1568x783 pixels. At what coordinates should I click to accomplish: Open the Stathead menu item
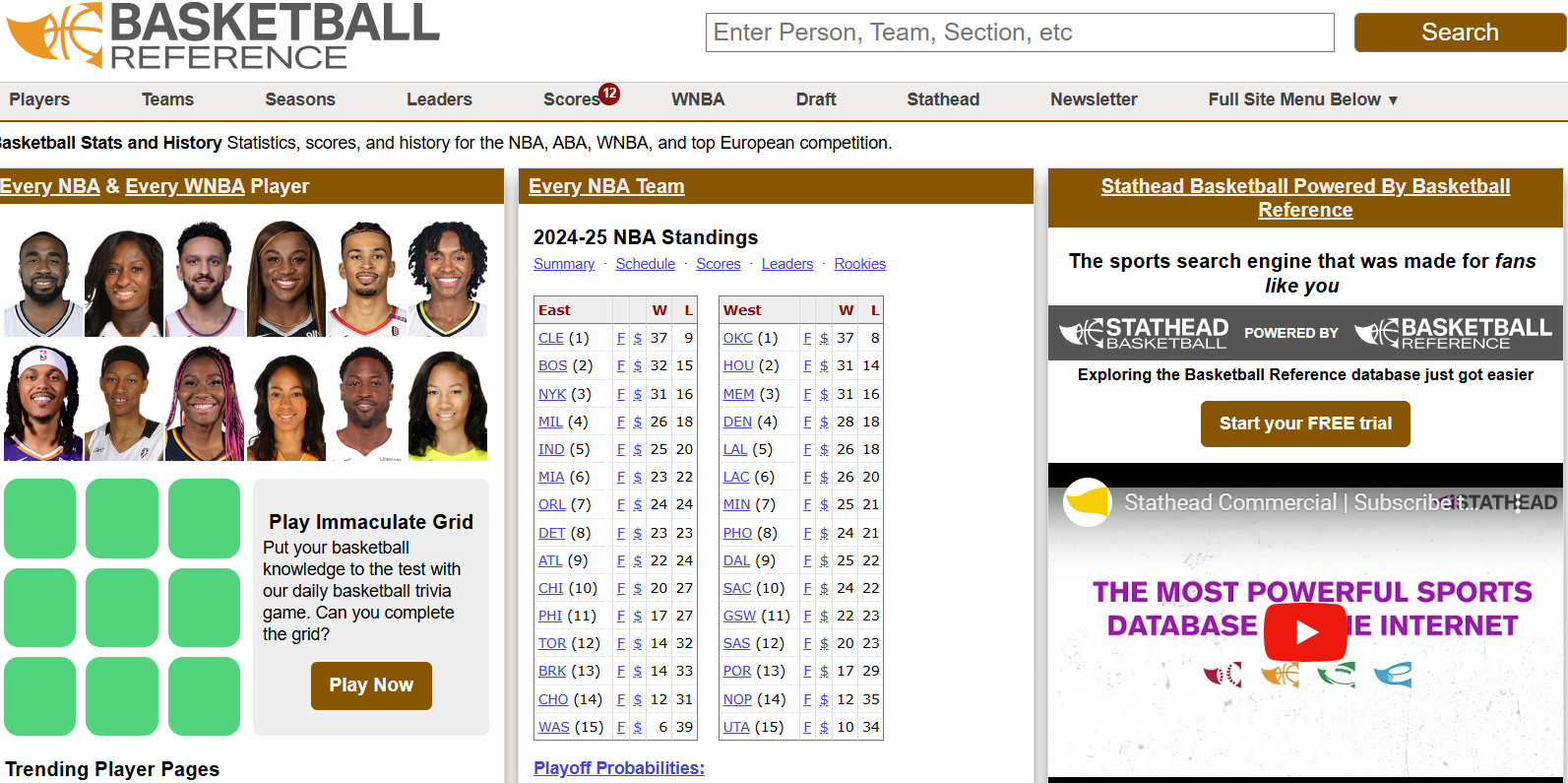tap(943, 99)
